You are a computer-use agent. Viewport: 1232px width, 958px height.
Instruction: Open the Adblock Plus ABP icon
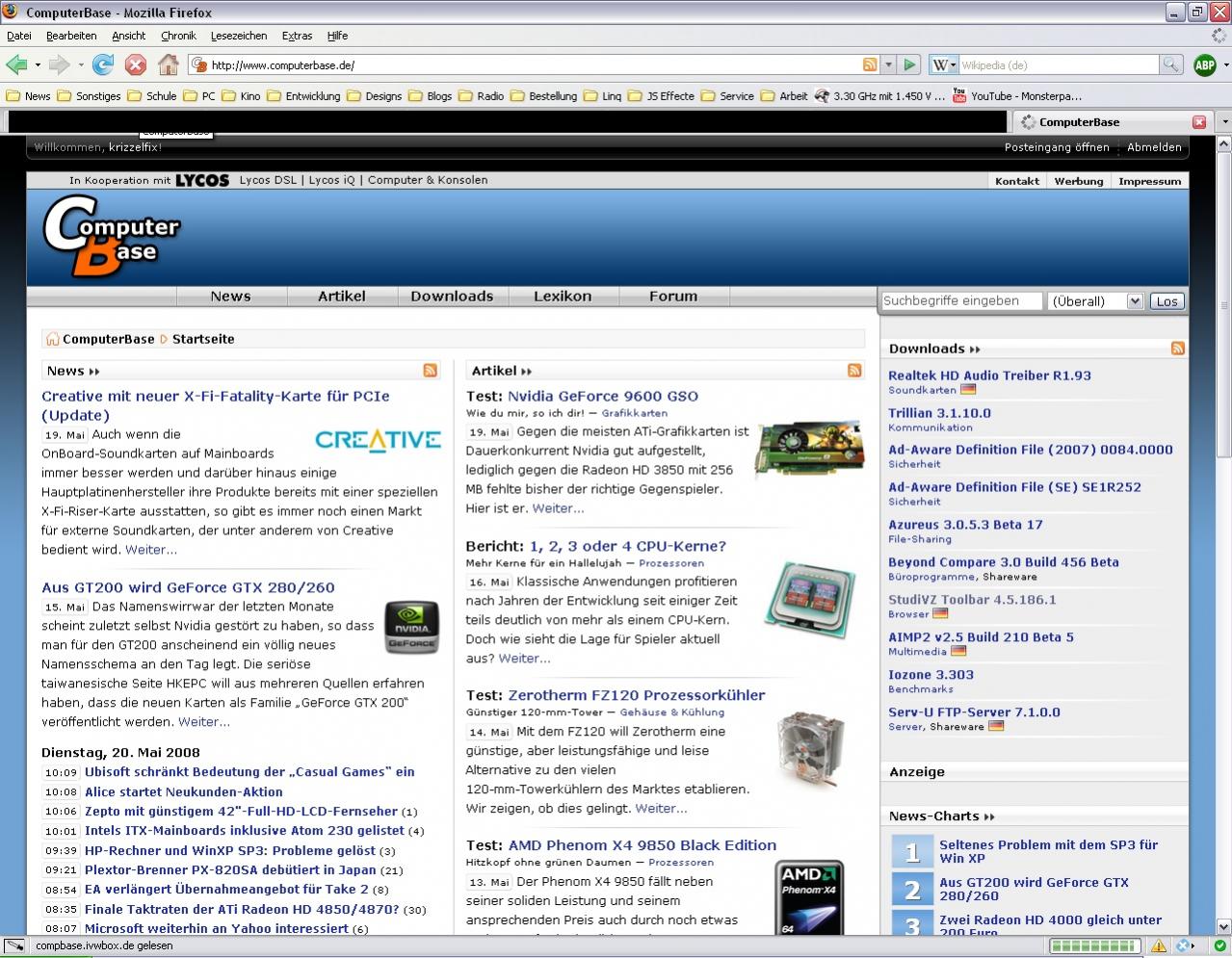coord(1204,65)
